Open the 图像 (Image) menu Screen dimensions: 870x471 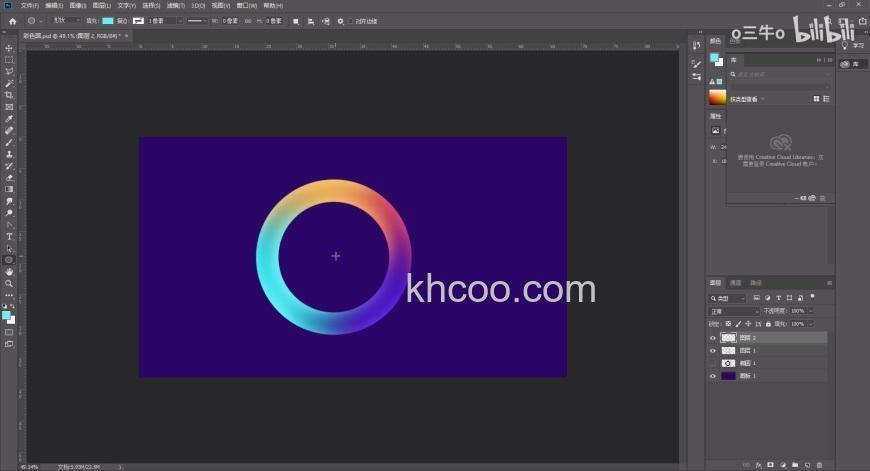(78, 6)
